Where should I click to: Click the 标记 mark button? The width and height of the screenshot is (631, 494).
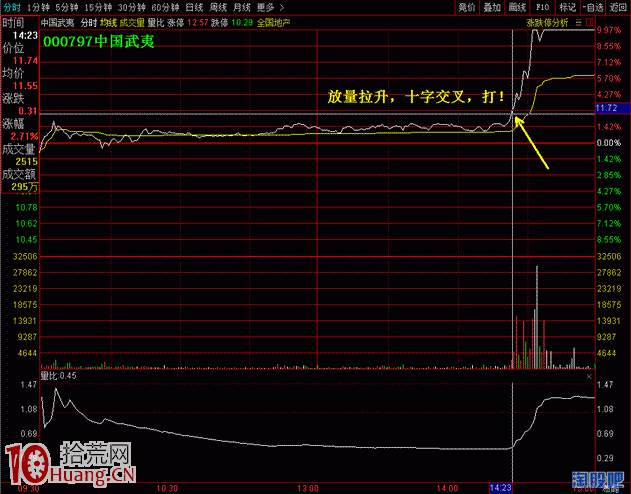point(567,7)
